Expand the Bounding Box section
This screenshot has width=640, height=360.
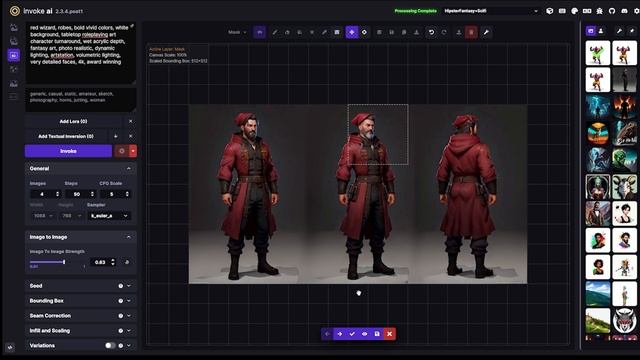pos(81,301)
